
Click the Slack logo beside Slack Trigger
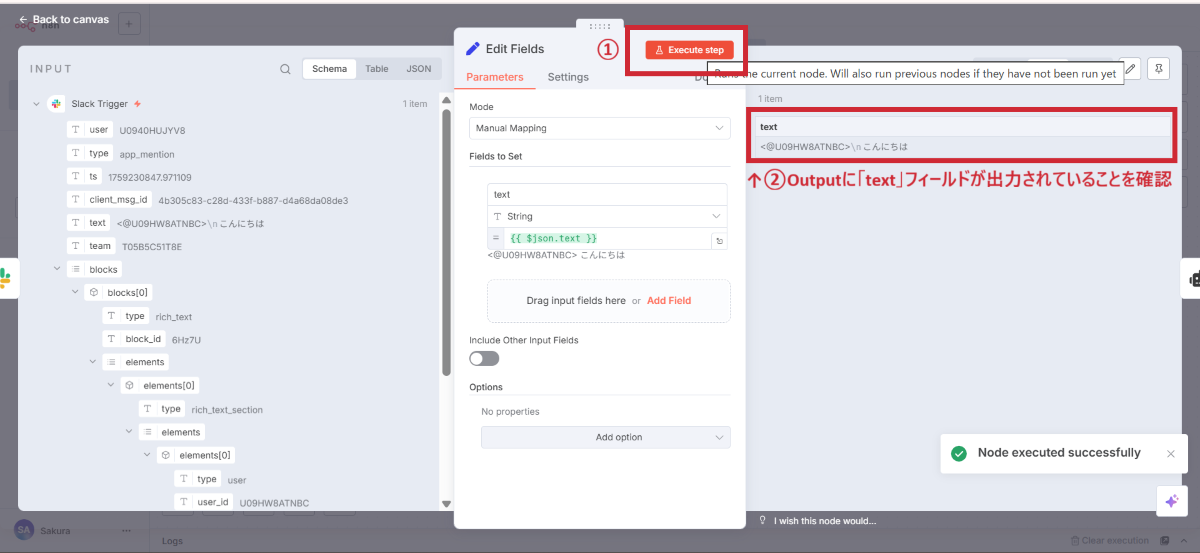(x=56, y=104)
